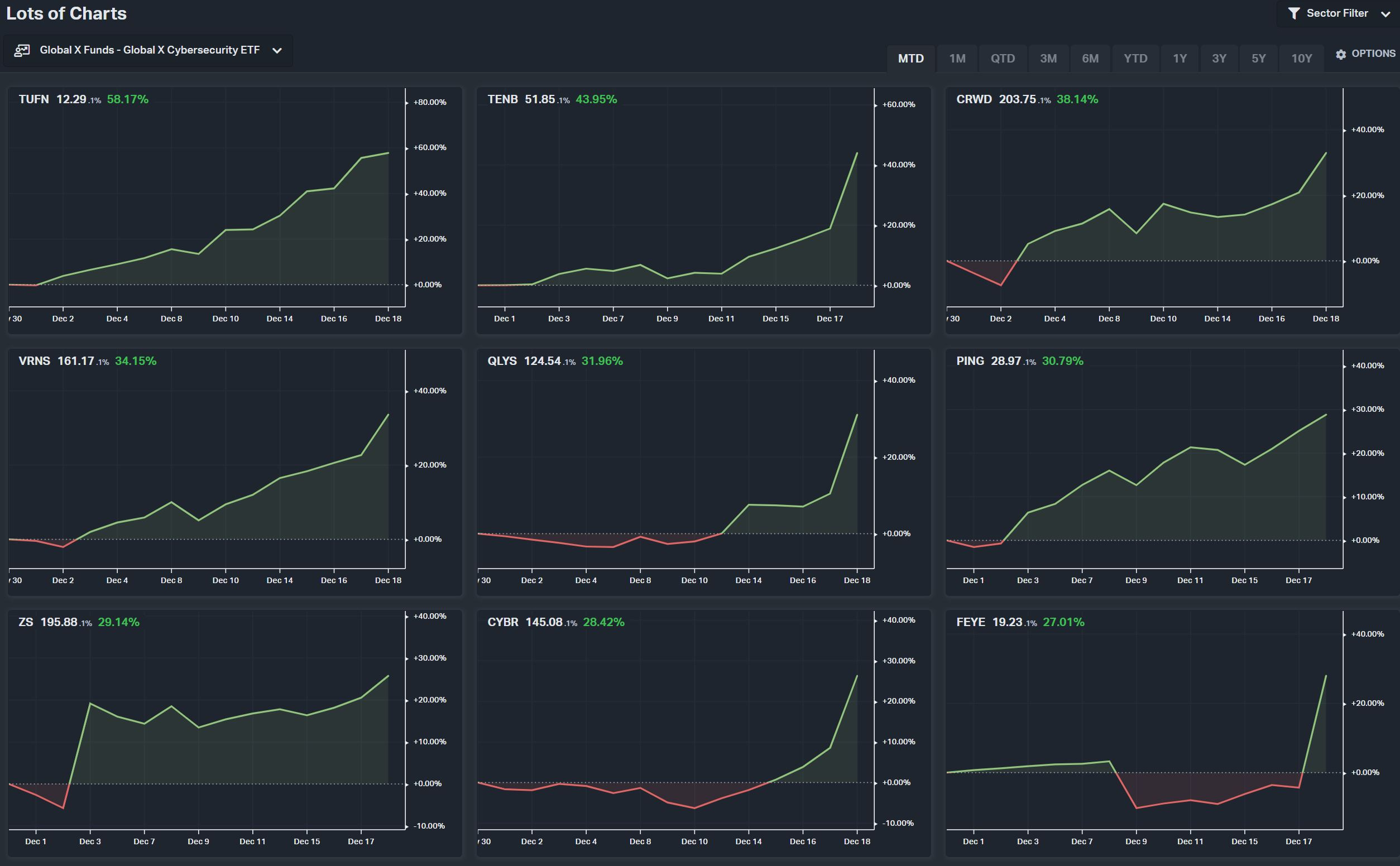
Task: Click the TUFN price 12.29
Action: click(71, 99)
